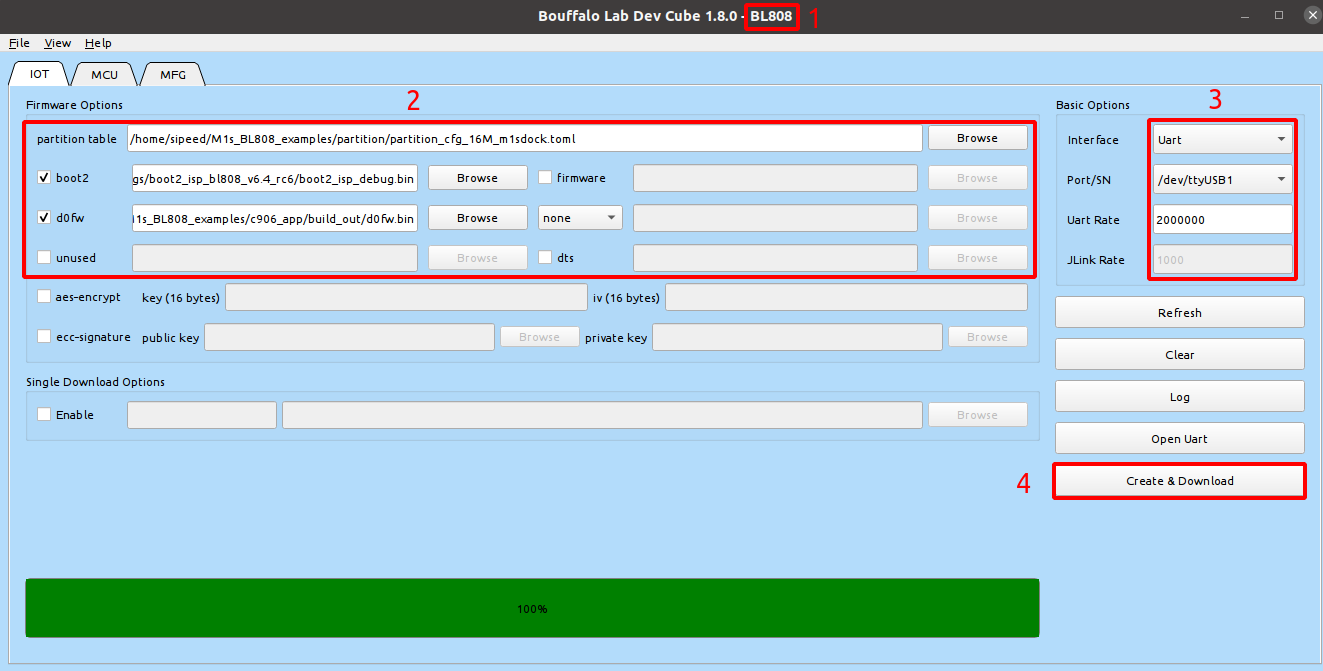Image resolution: width=1323 pixels, height=671 pixels.
Task: Close the Dev Cube window
Action: coord(1311,16)
